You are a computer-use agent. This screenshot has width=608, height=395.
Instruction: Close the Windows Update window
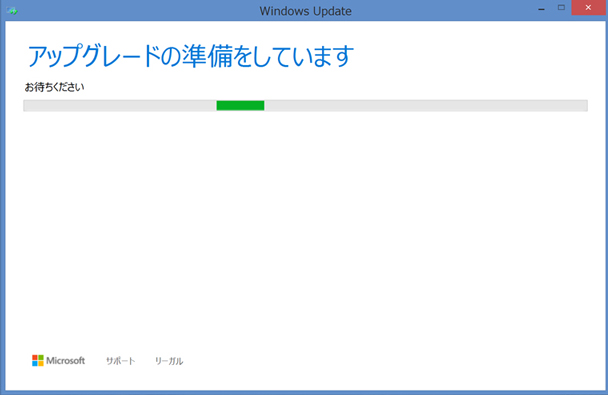[588, 8]
